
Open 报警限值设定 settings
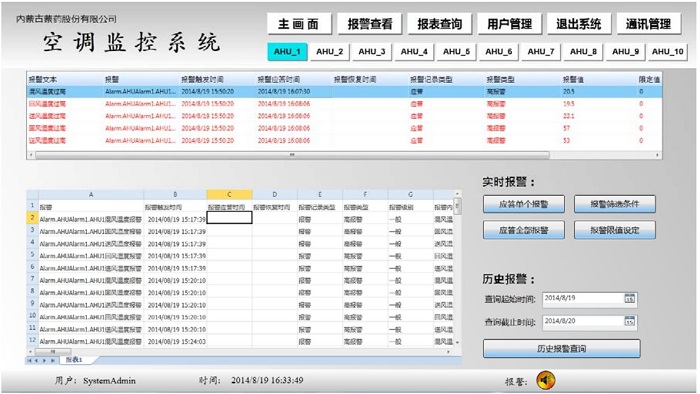(615, 230)
